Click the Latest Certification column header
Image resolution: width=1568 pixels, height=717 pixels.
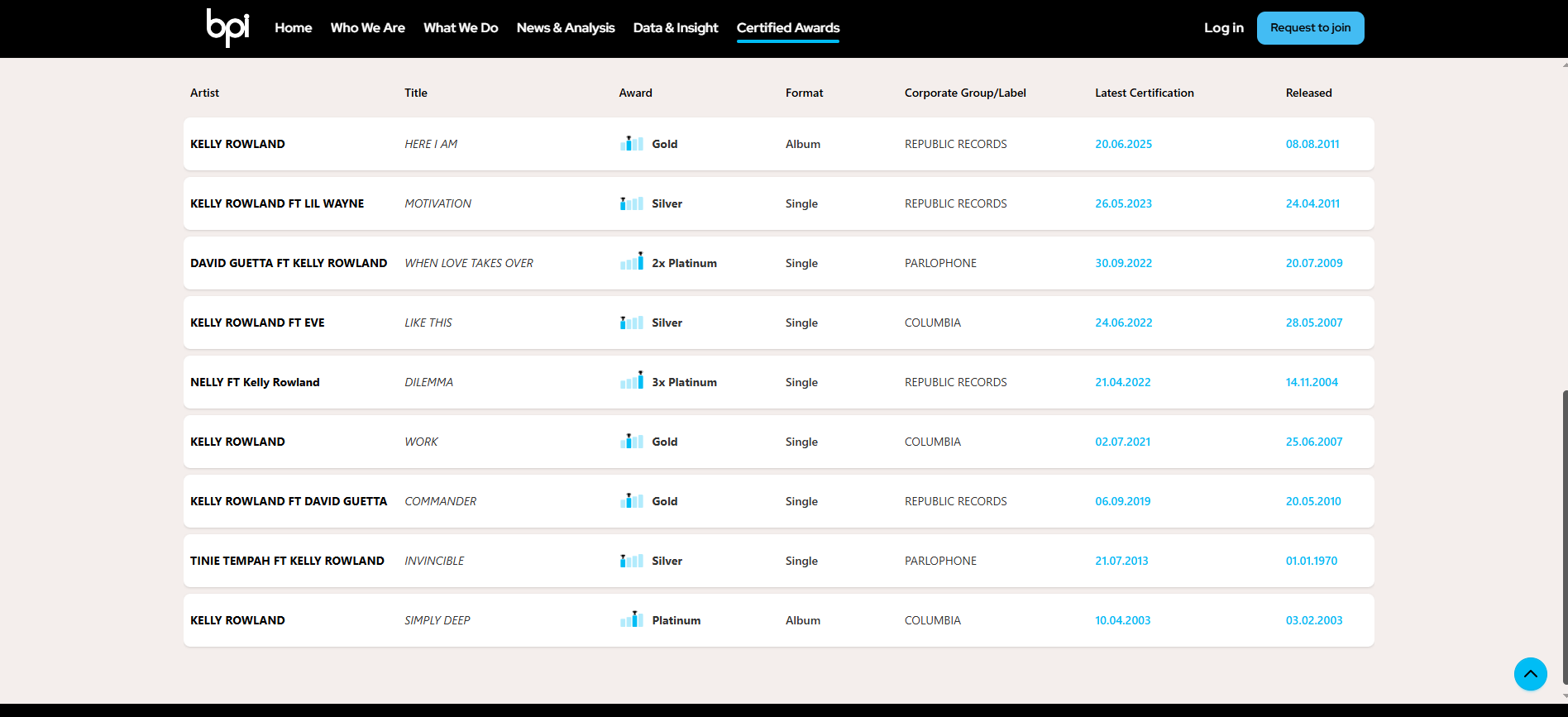click(1145, 93)
